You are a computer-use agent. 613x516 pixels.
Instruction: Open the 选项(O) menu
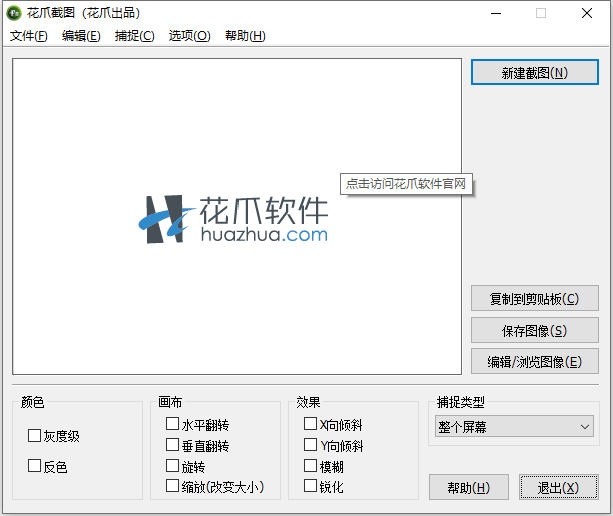(x=189, y=36)
